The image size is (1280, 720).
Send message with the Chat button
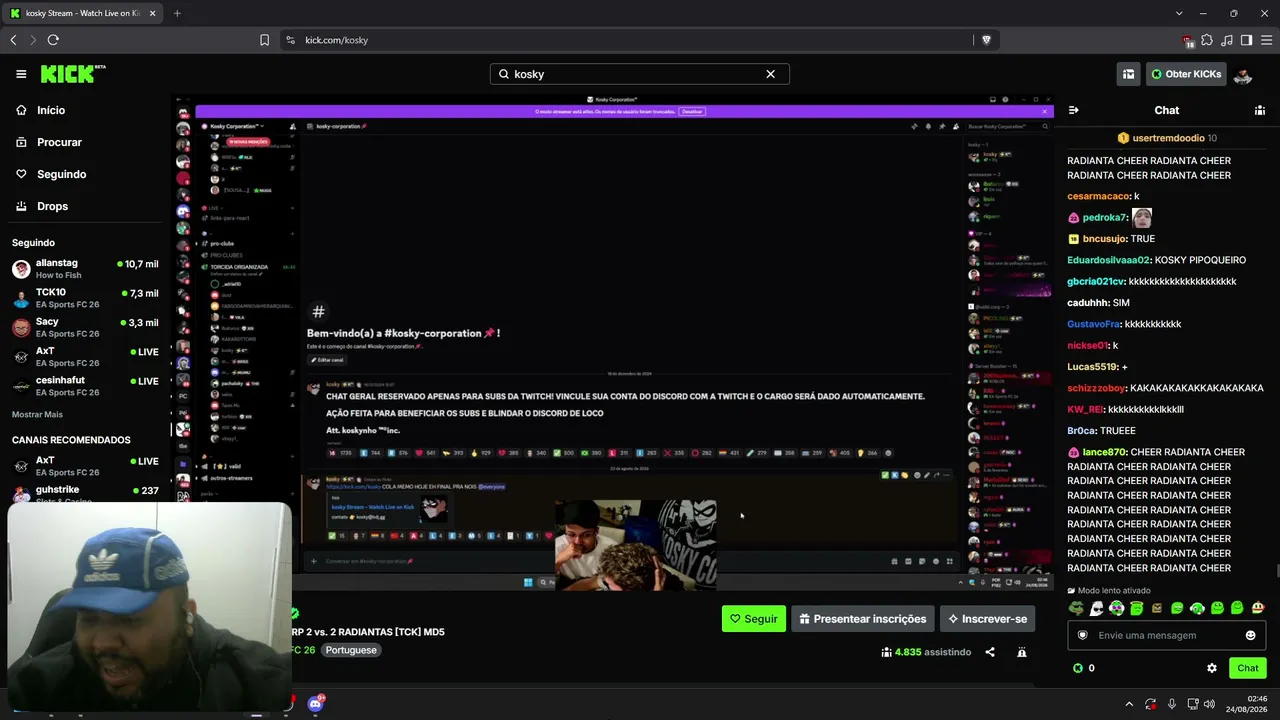[x=1248, y=668]
